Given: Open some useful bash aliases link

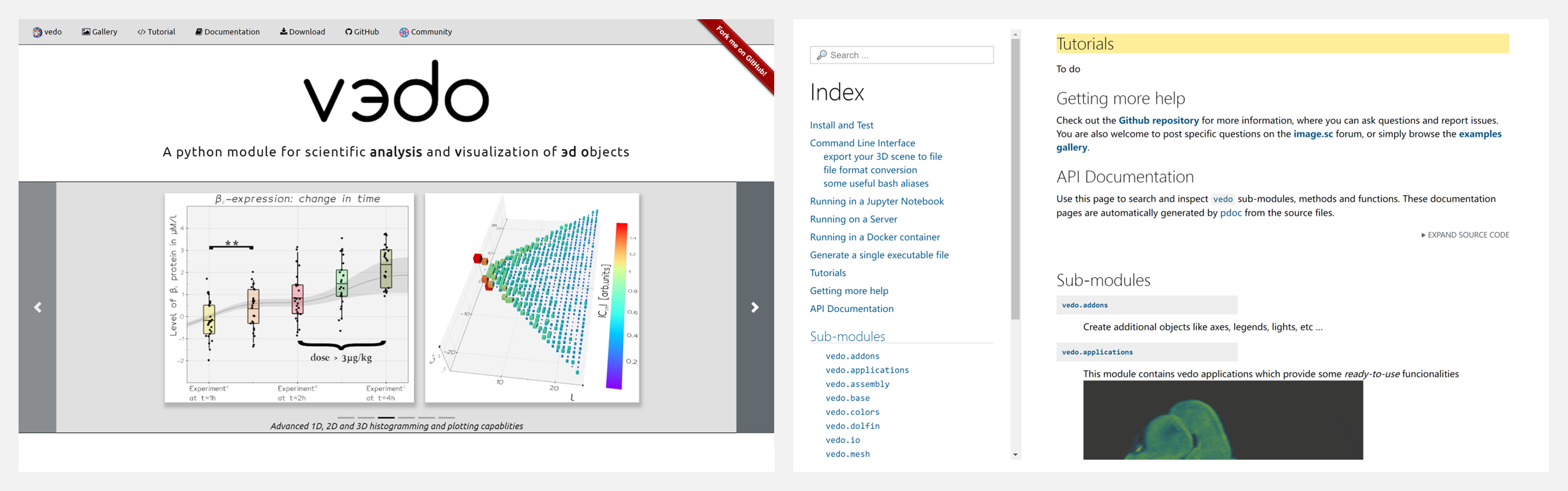Looking at the screenshot, I should pos(876,183).
